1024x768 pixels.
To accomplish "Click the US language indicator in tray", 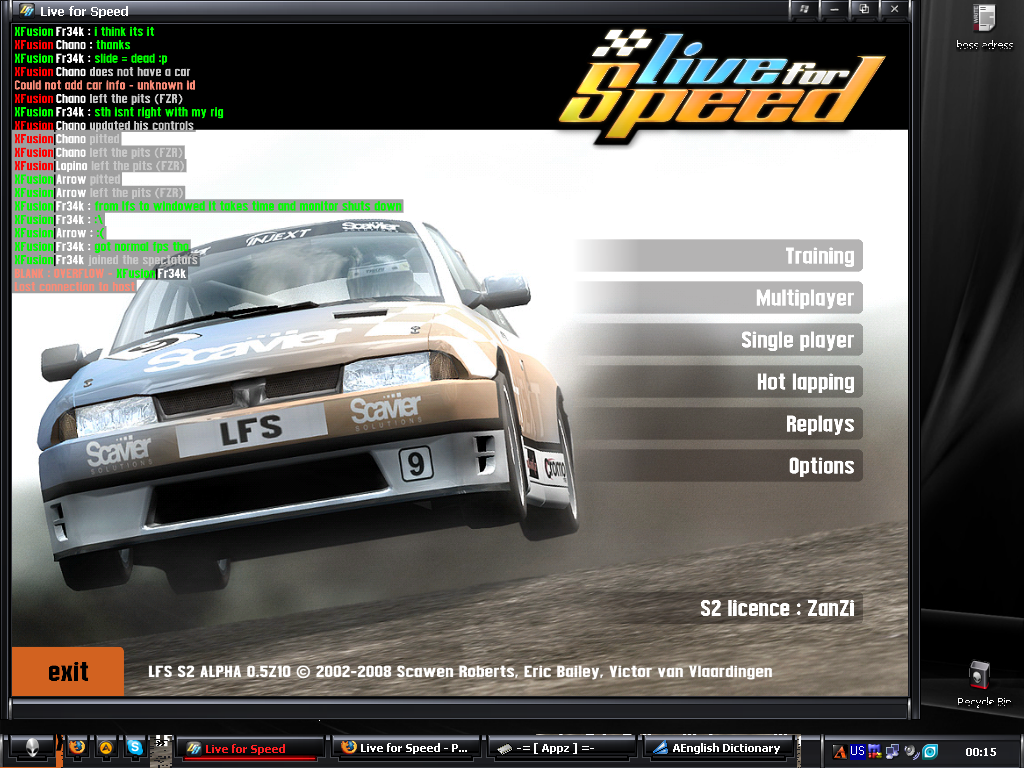I will (x=857, y=751).
